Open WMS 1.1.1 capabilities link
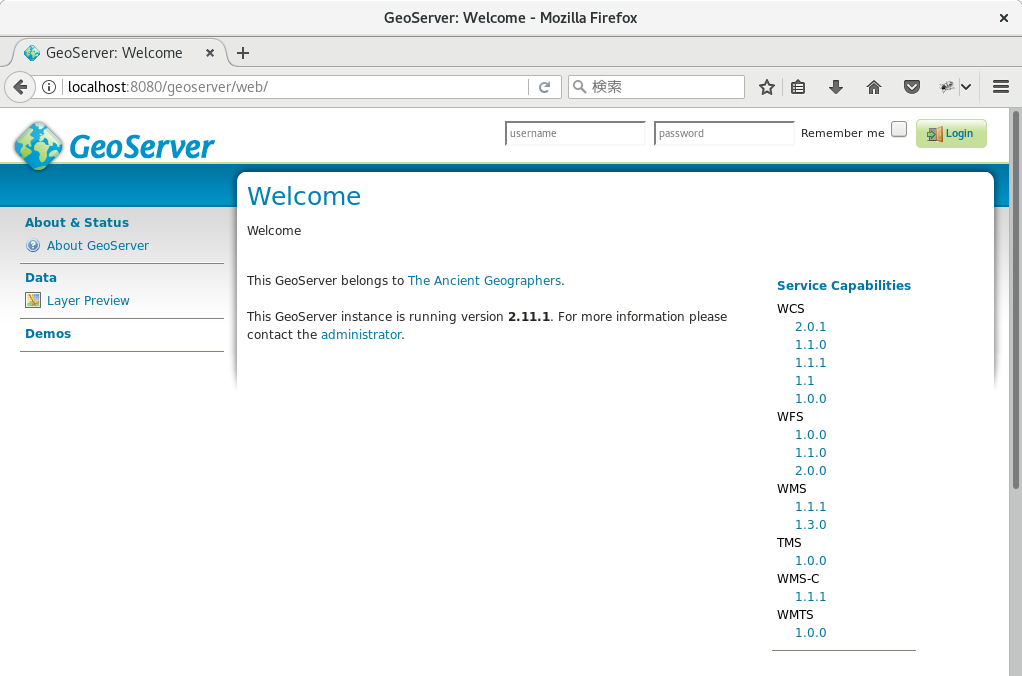 (810, 507)
